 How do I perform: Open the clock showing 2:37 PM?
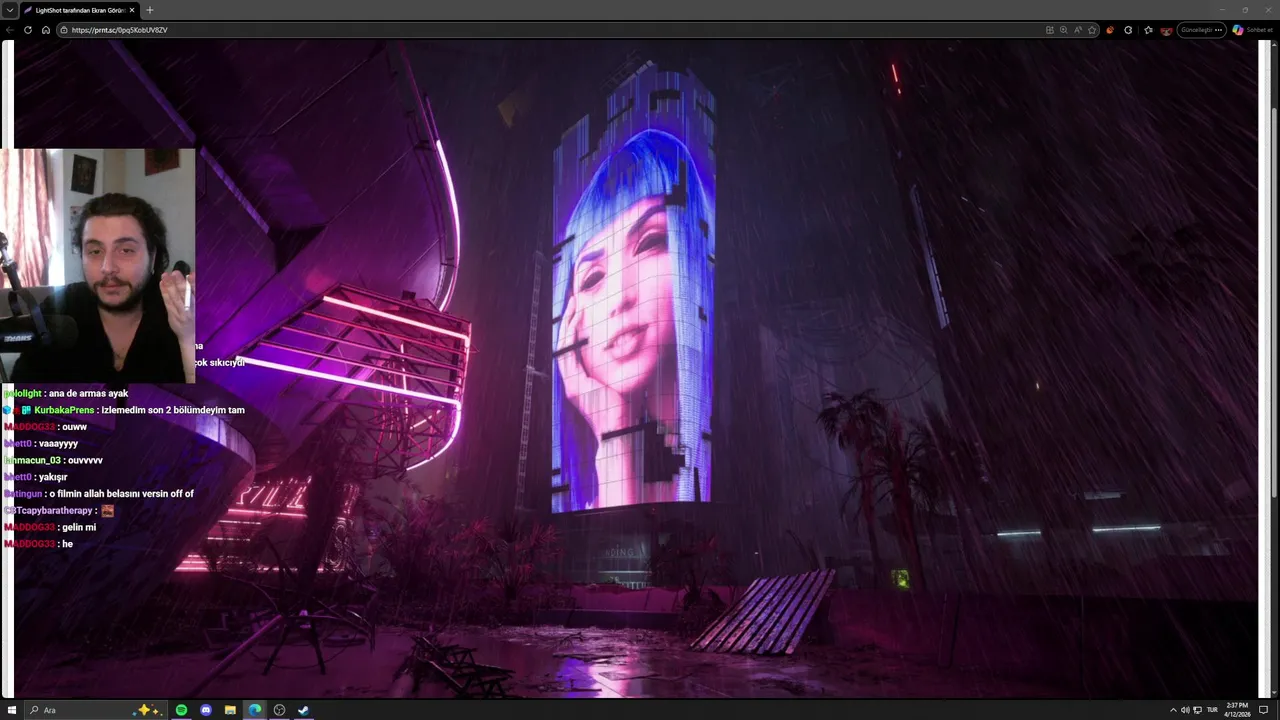pos(1237,710)
